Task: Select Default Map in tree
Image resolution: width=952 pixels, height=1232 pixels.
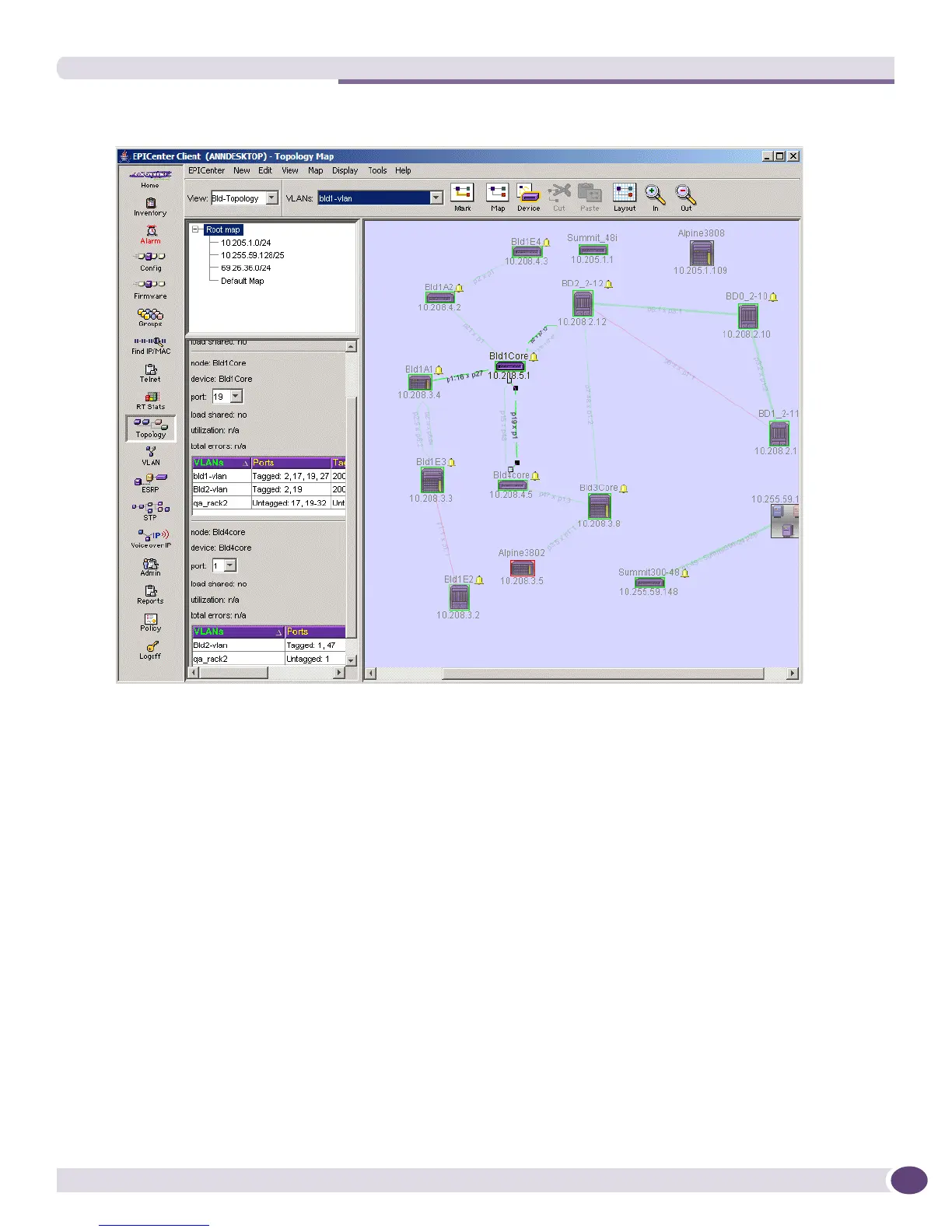Action: (x=243, y=281)
